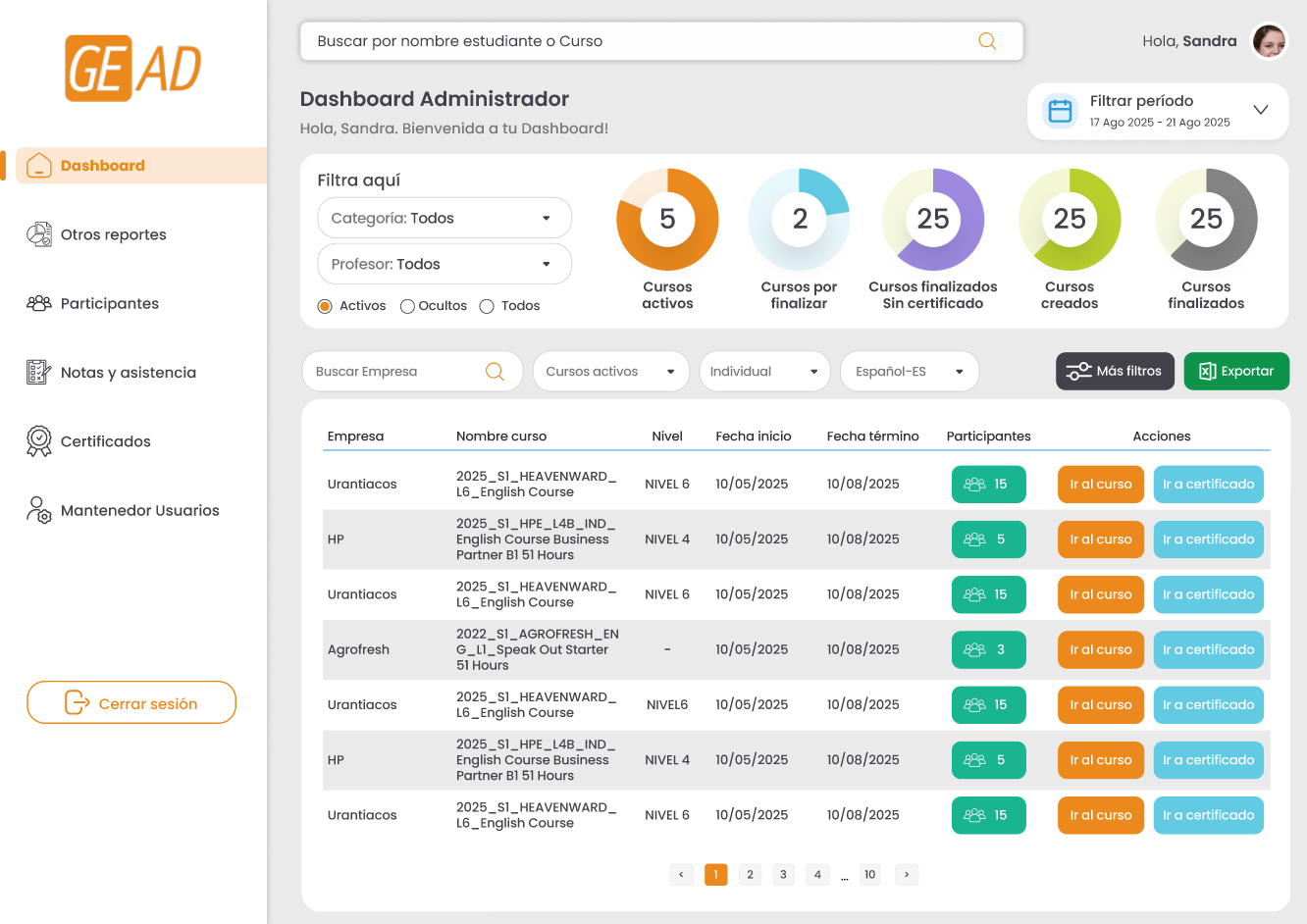Viewport: 1307px width, 924px height.
Task: Go to page 3 in pagination
Action: pos(783,875)
